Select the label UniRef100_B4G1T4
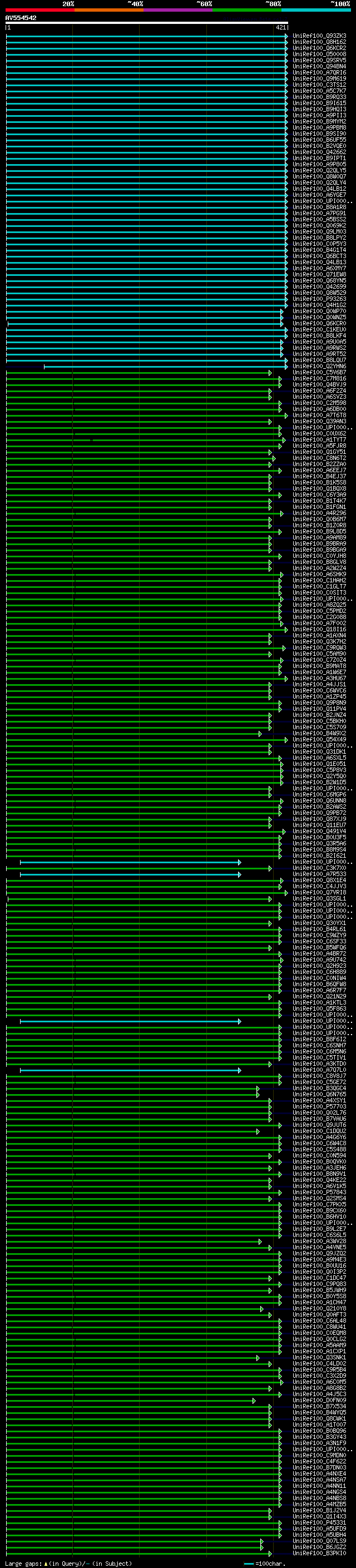This screenshot has height=1568, width=356. 319,250
